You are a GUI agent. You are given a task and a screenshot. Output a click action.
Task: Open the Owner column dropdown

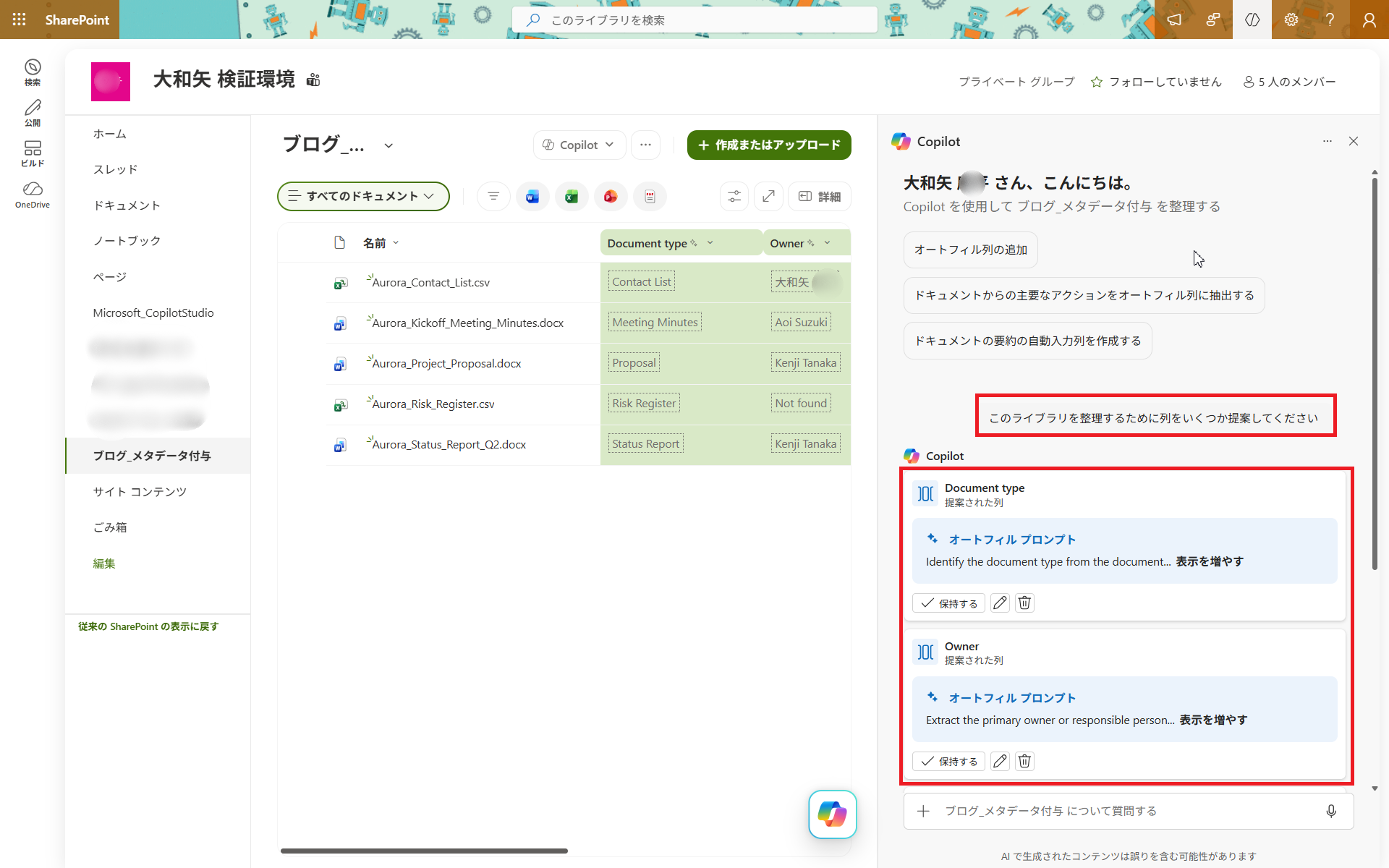click(x=827, y=243)
